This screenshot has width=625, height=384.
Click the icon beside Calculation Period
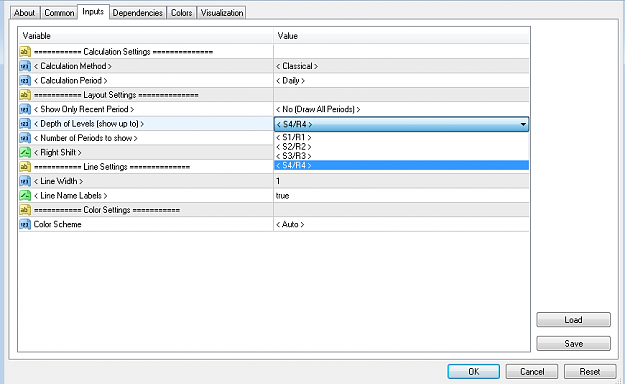25,80
